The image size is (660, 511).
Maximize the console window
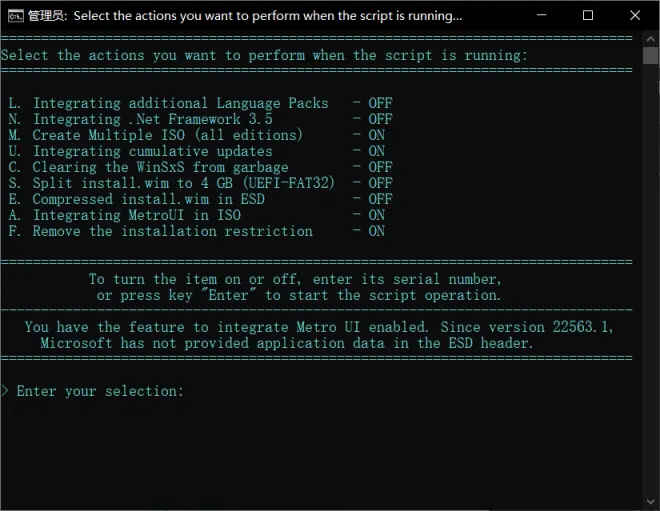[588, 15]
